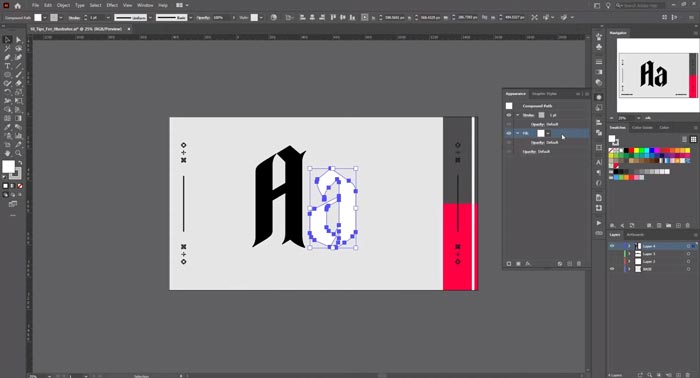Open Recolor Artwork in control bar
The image size is (700, 378).
point(274,17)
